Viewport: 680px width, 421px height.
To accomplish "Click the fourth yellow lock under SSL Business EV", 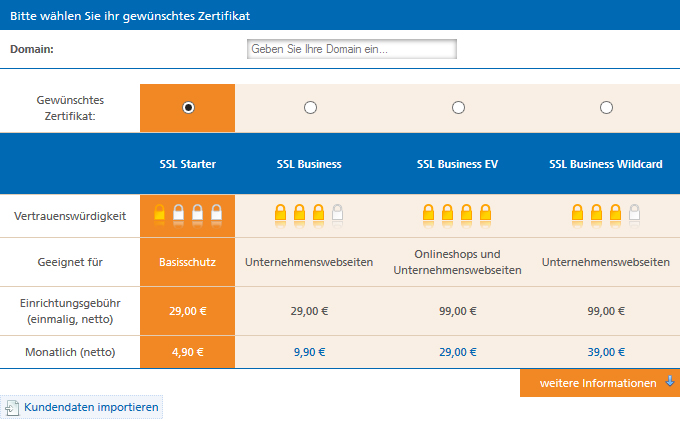I will click(485, 212).
